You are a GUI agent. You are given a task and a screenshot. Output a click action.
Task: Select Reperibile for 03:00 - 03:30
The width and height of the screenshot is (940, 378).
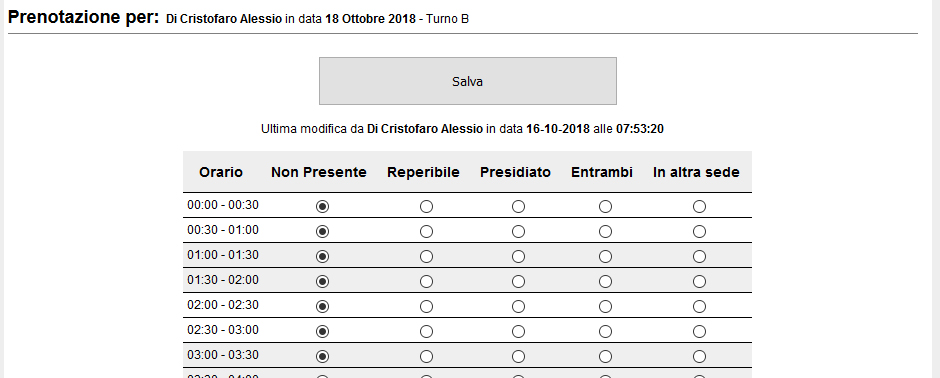(x=426, y=356)
